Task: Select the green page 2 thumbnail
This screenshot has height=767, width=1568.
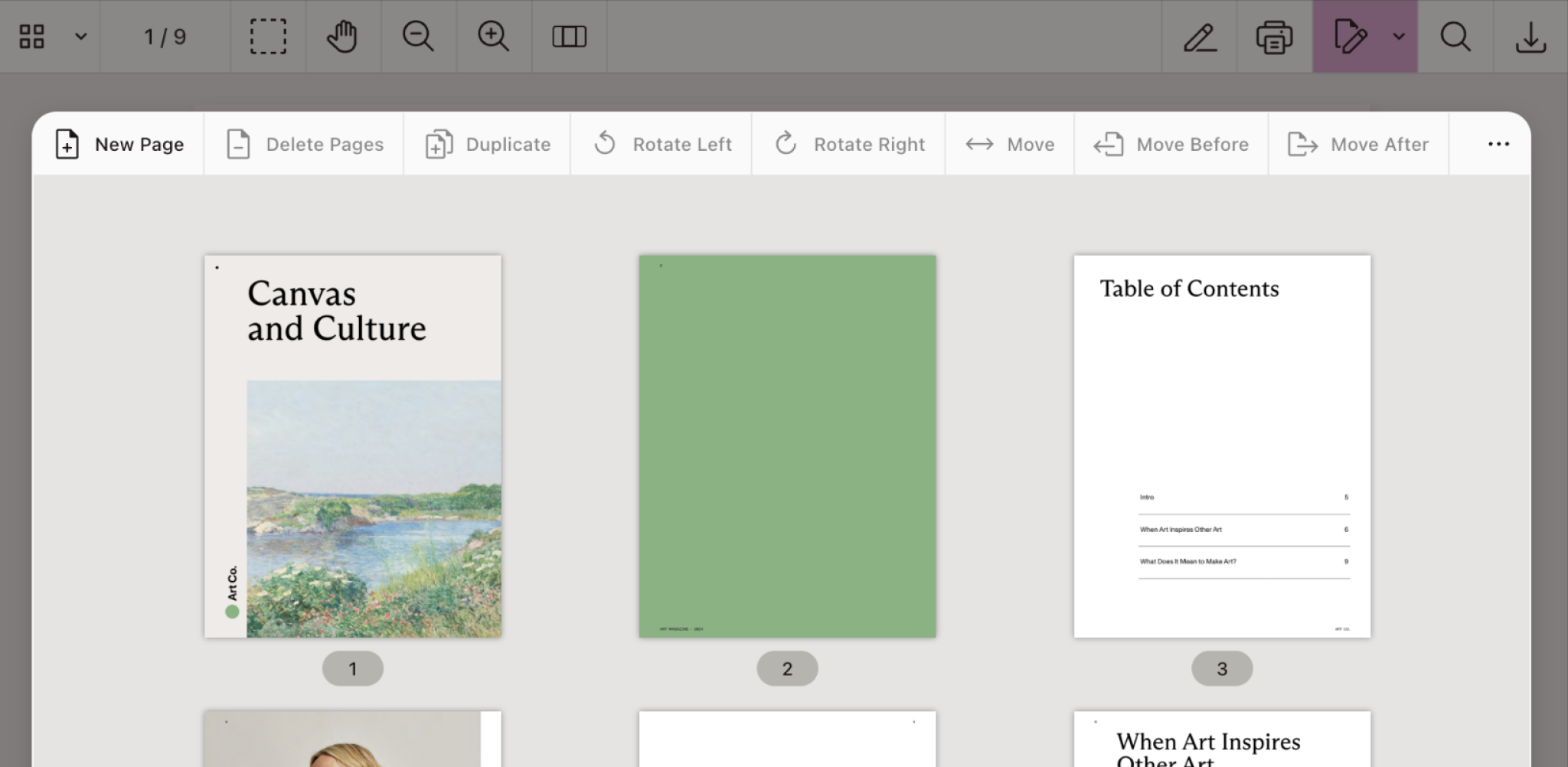Action: click(787, 446)
